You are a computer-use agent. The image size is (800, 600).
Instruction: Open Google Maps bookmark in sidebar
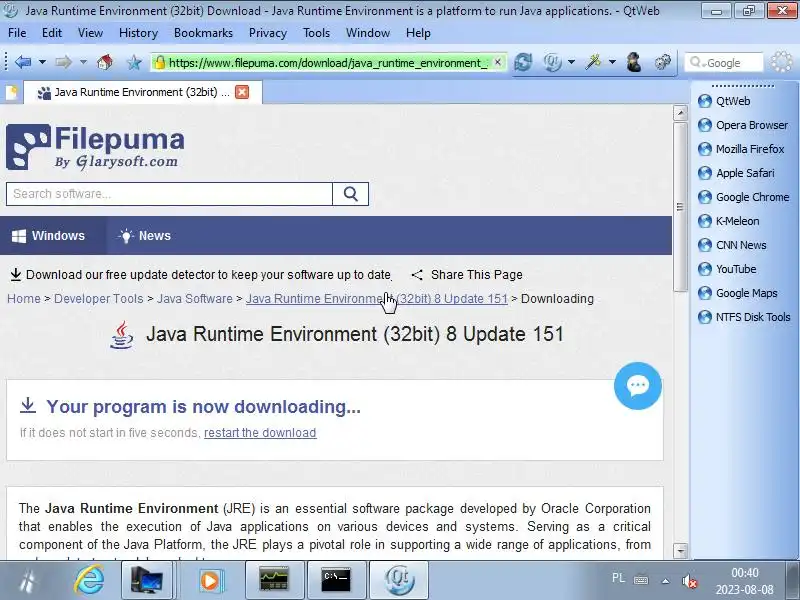pyautogui.click(x=738, y=293)
